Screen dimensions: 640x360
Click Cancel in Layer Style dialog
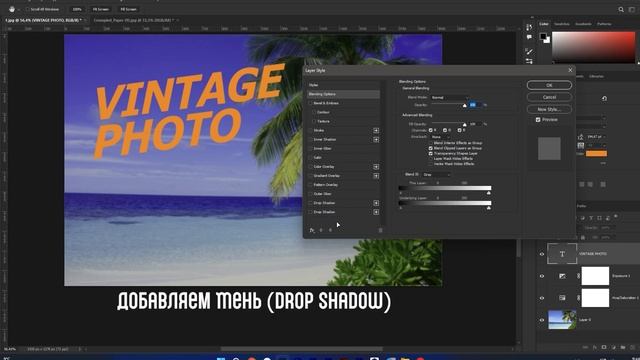point(549,97)
